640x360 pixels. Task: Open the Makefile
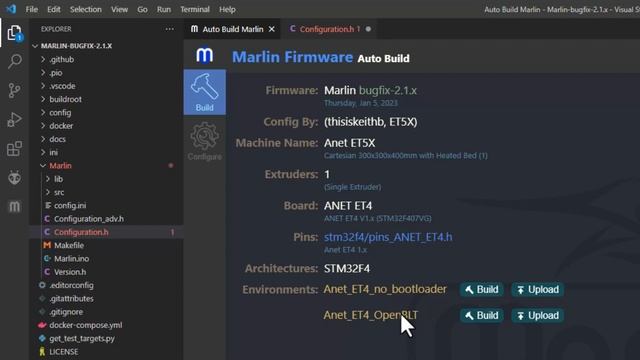pyautogui.click(x=69, y=245)
